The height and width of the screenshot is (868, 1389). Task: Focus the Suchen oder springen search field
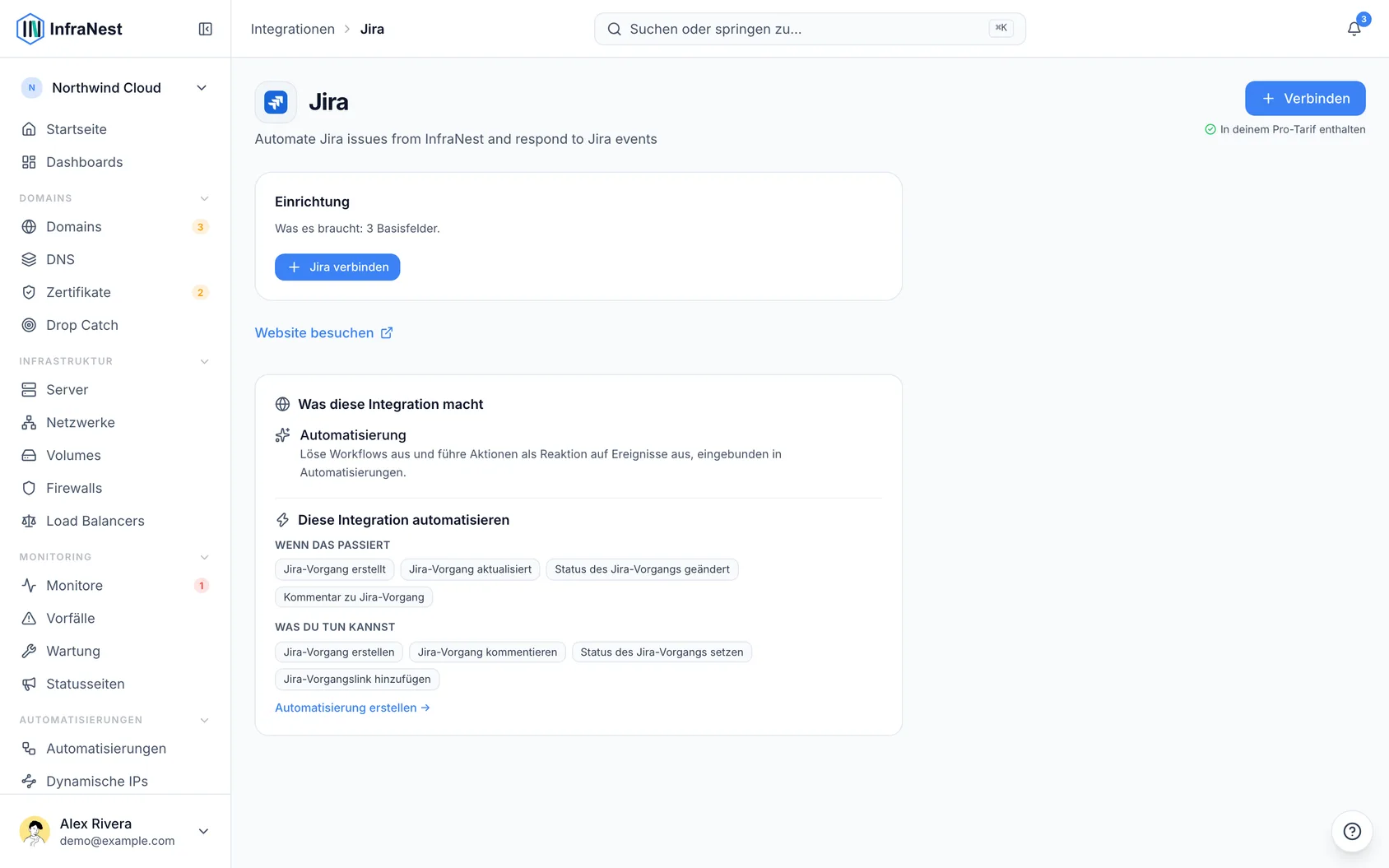[810, 29]
